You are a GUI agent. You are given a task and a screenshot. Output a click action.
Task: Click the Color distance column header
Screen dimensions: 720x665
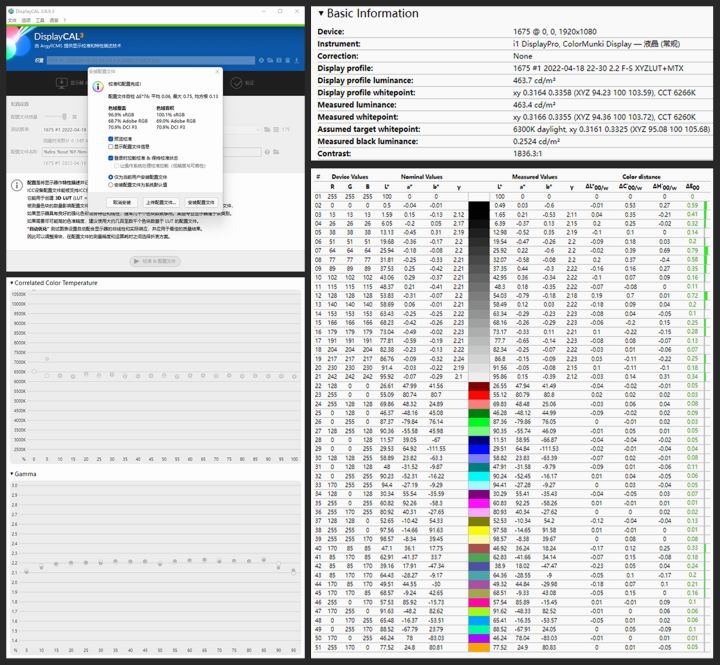click(x=641, y=177)
